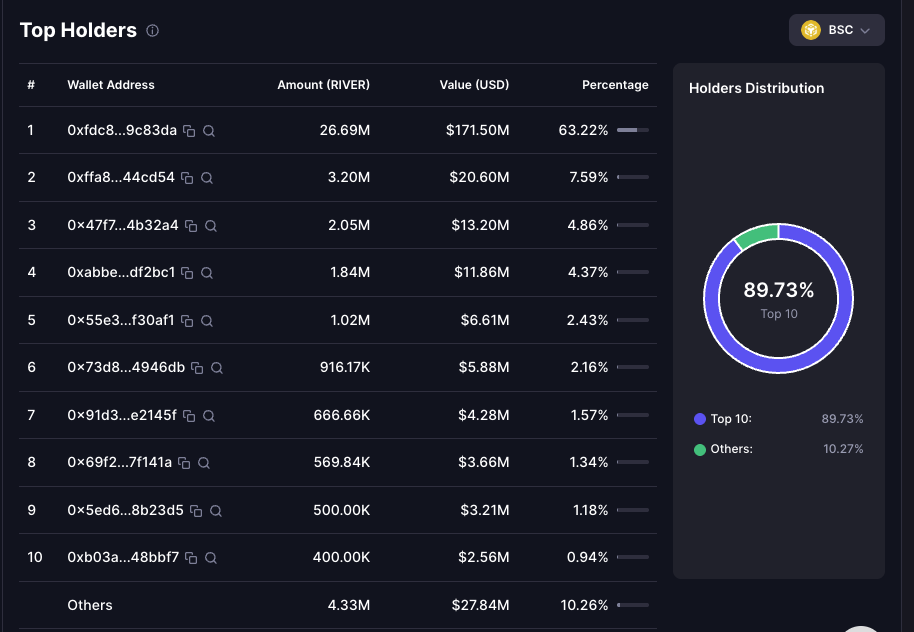Click the Holders Distribution heading
Screen dimensions: 914x632
point(757,88)
